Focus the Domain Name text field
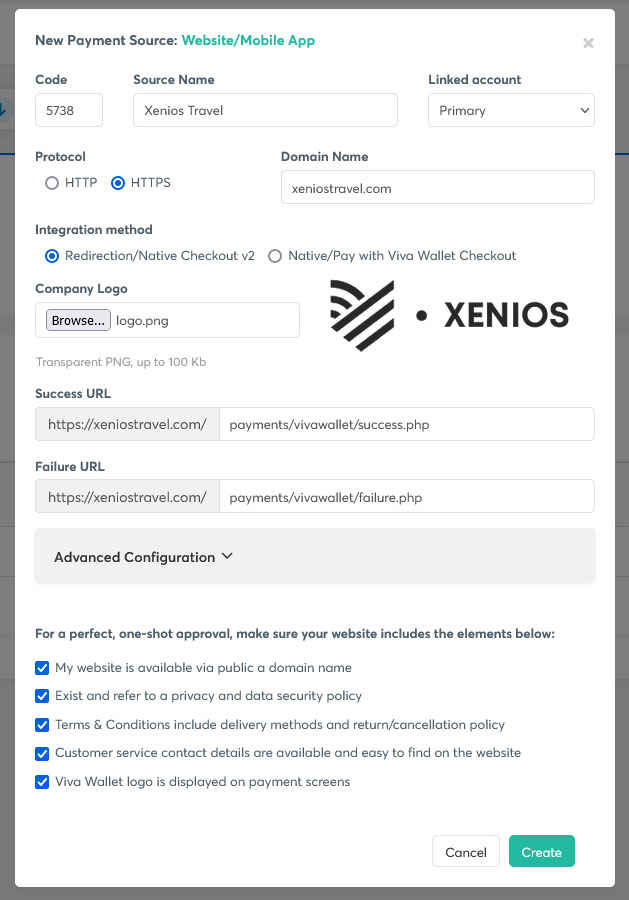629x900 pixels. click(437, 187)
